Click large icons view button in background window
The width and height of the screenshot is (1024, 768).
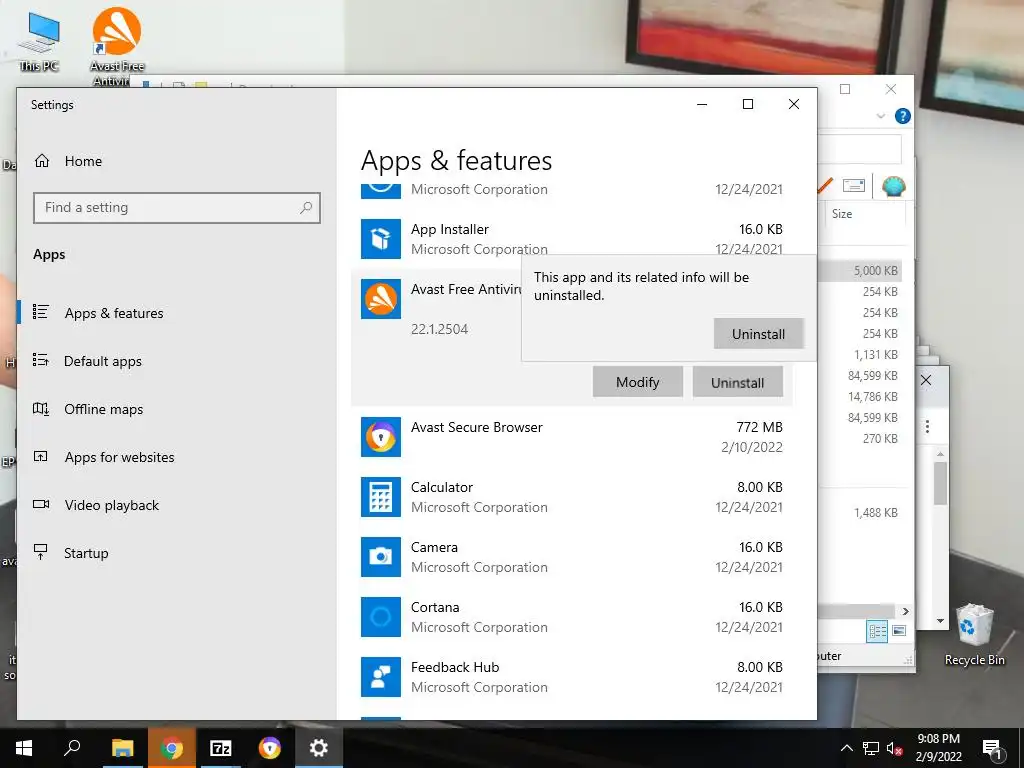[899, 631]
